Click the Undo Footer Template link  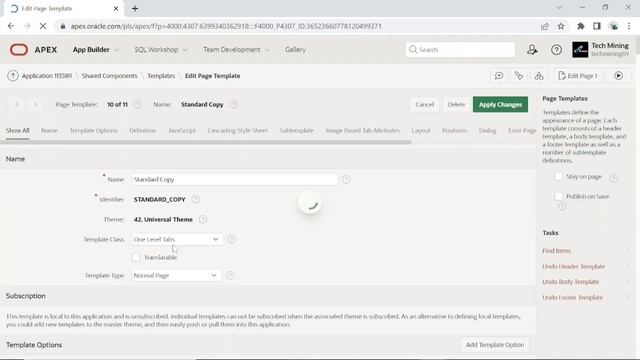pyautogui.click(x=572, y=298)
